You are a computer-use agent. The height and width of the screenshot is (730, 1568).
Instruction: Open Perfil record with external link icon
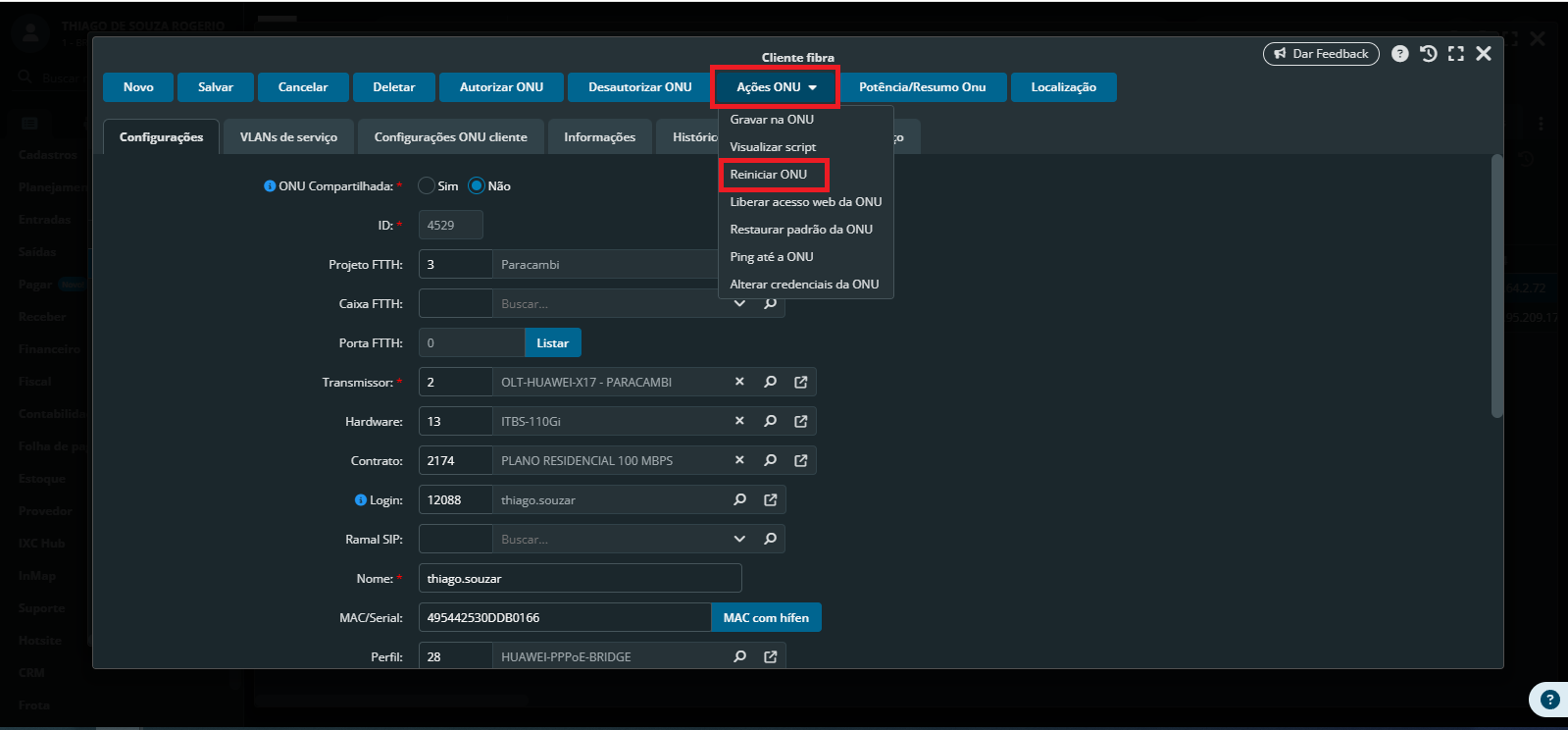(770, 656)
